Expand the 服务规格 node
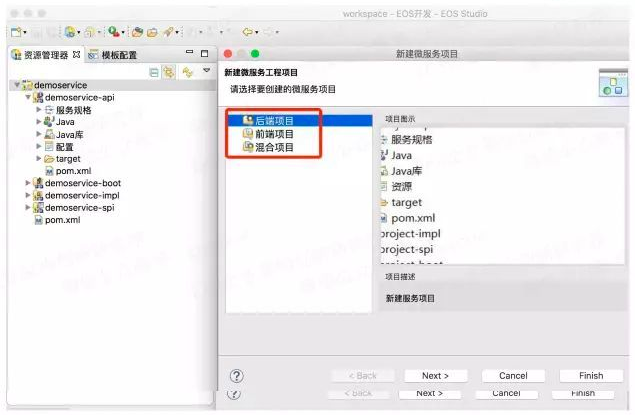 (39, 110)
